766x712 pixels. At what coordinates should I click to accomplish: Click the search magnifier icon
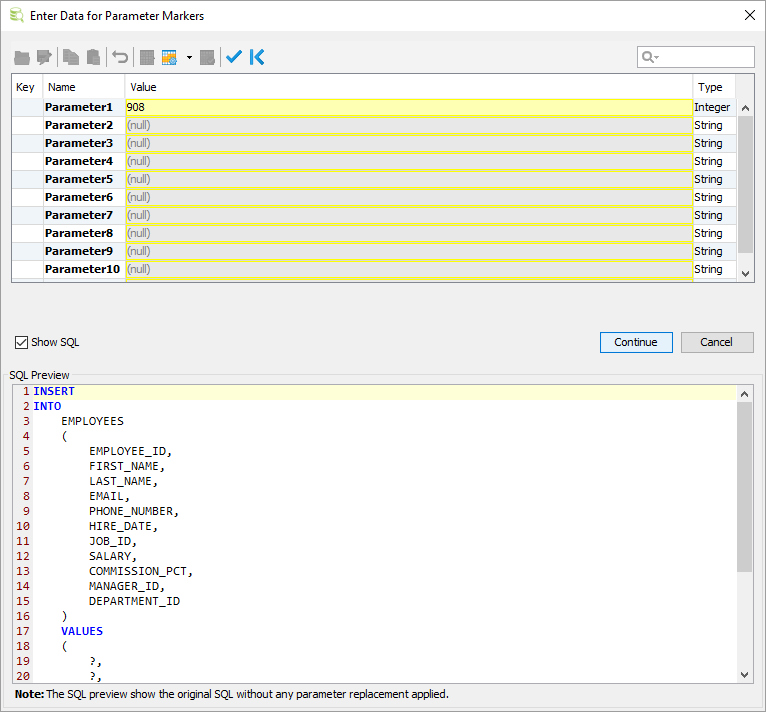coord(649,58)
